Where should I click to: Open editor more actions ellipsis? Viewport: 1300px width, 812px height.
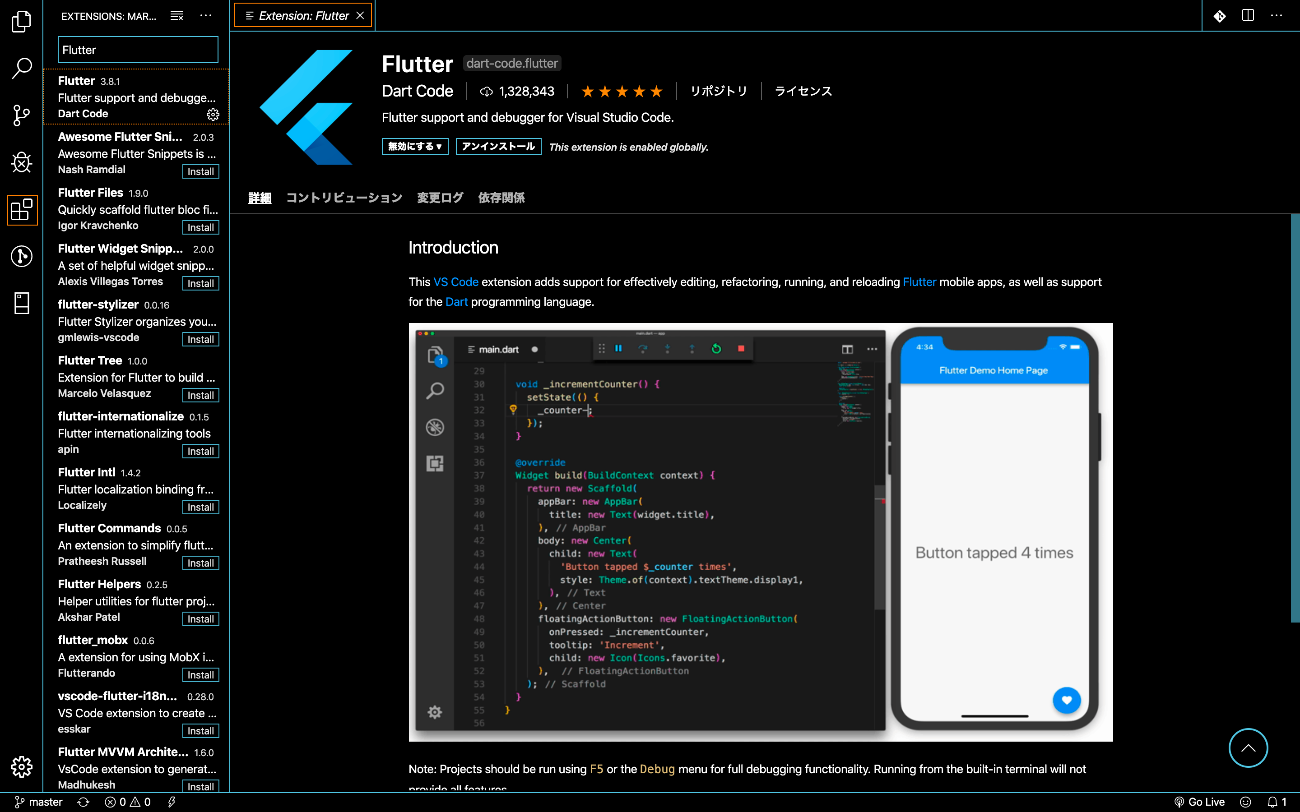click(1276, 15)
